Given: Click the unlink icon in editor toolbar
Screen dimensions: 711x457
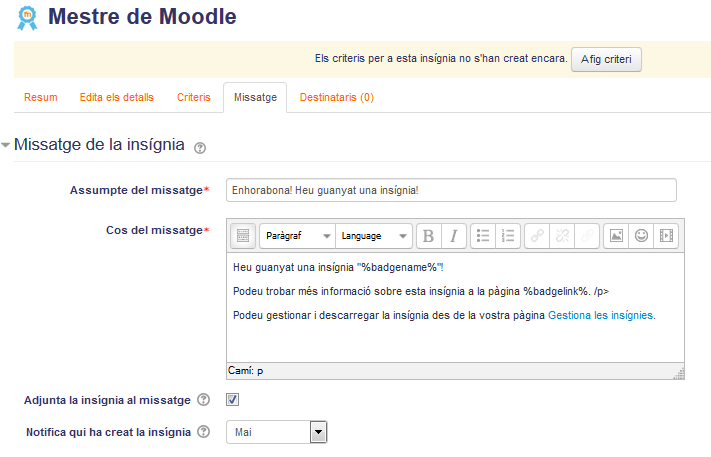Looking at the screenshot, I should pyautogui.click(x=562, y=236).
